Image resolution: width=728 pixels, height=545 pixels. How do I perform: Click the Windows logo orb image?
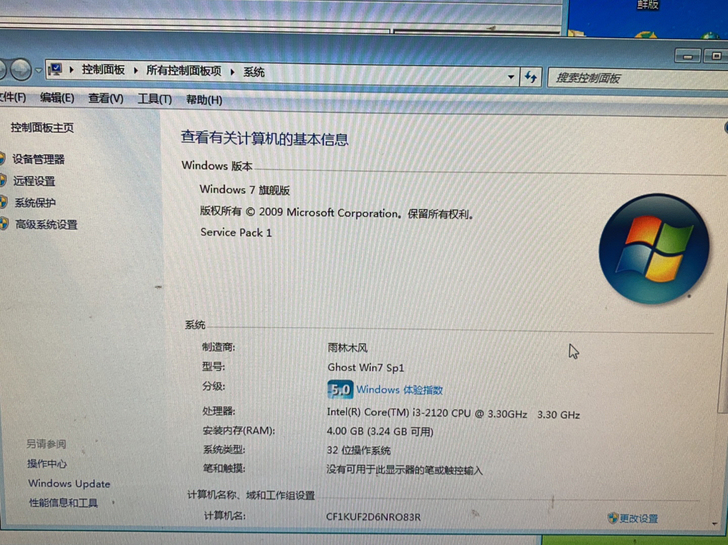654,249
